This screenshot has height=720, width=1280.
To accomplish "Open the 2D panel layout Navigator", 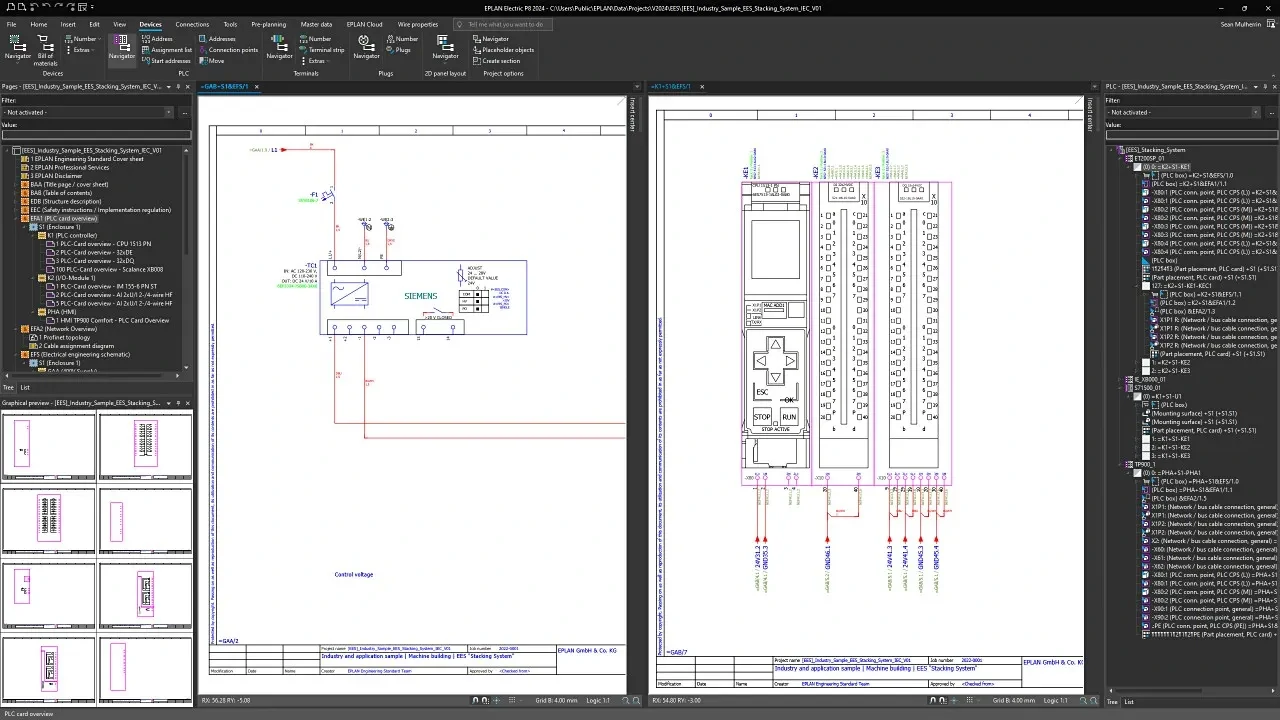I will 445,47.
